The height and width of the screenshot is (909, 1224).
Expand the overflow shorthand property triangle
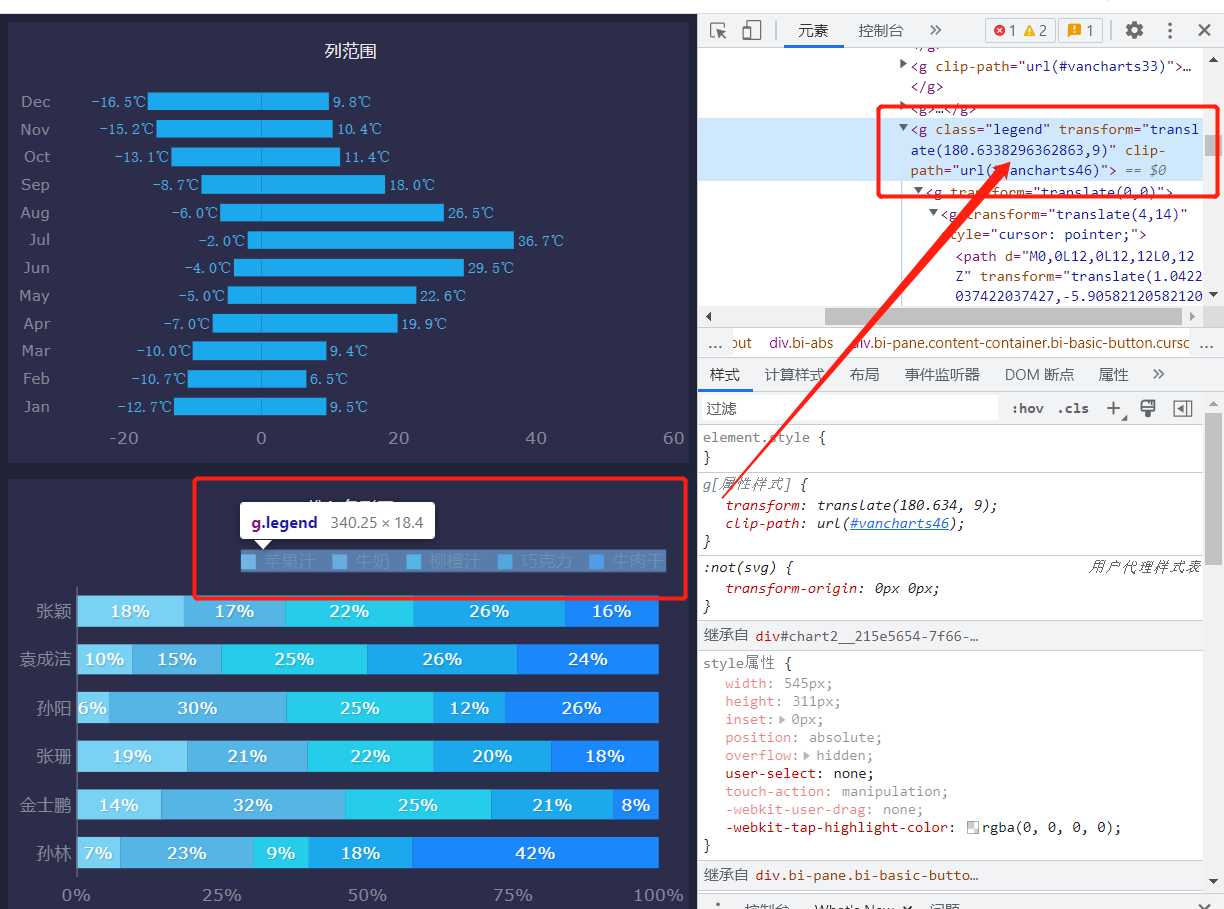point(807,755)
